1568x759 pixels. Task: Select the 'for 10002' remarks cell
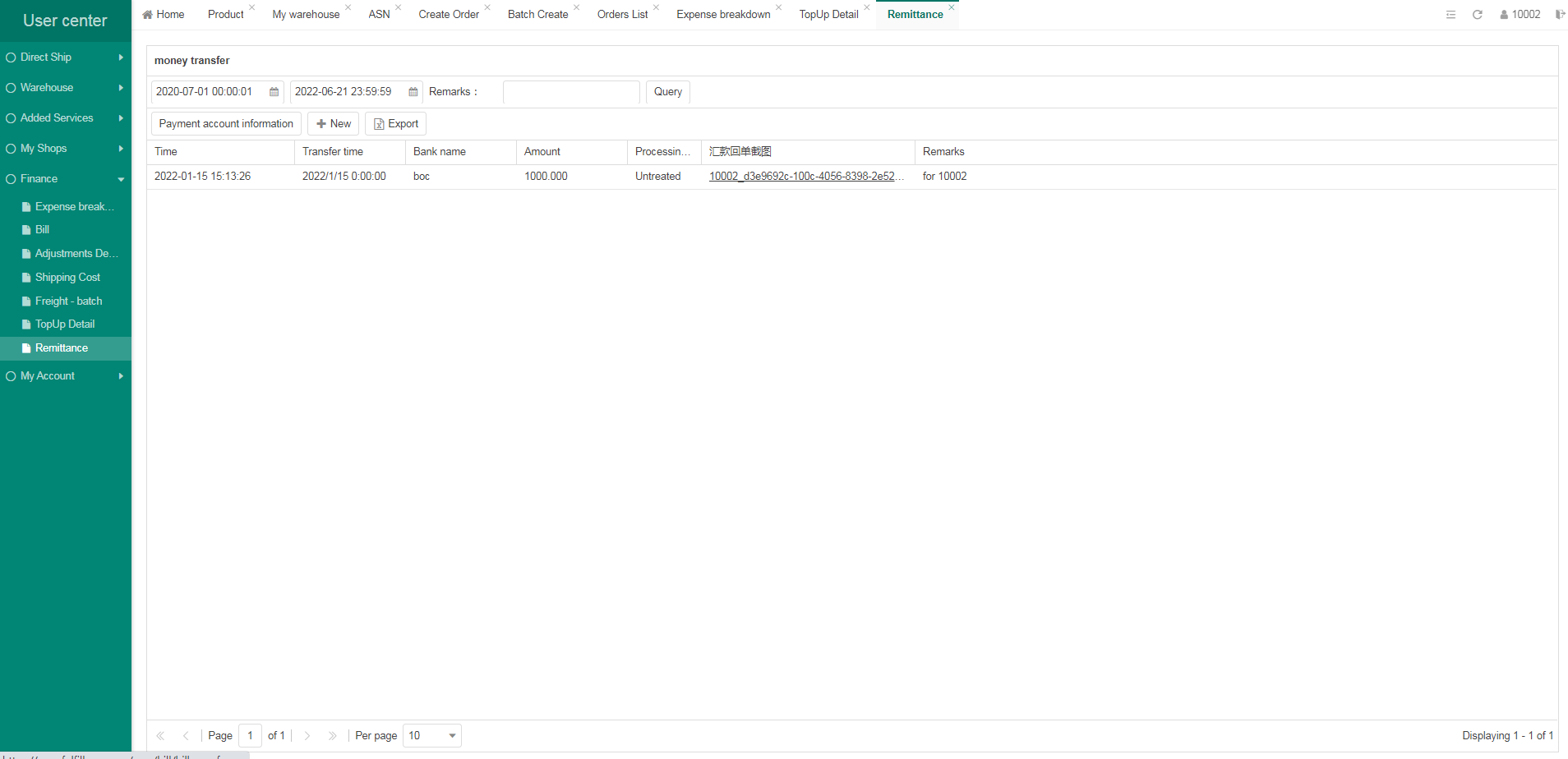click(x=945, y=177)
